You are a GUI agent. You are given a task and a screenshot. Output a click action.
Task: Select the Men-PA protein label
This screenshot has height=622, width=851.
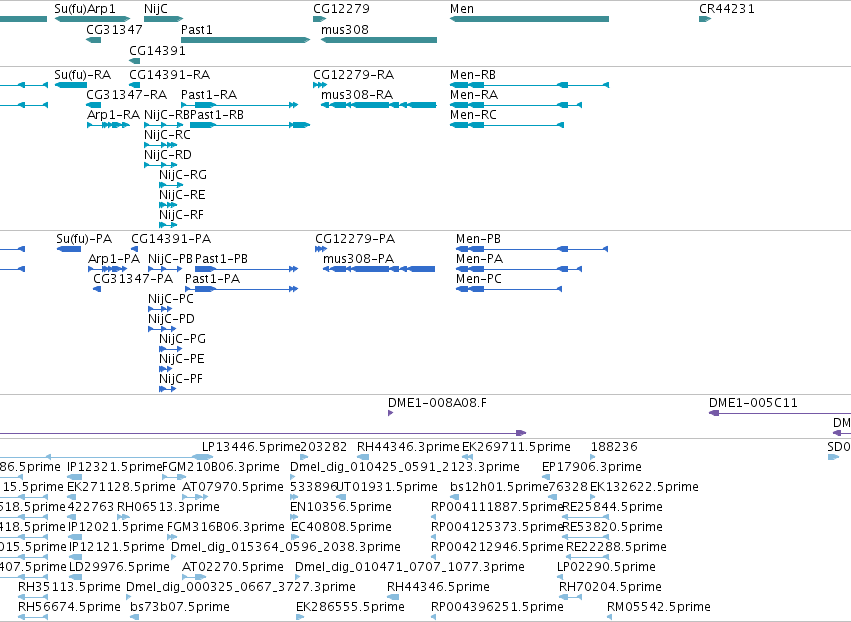tap(479, 258)
